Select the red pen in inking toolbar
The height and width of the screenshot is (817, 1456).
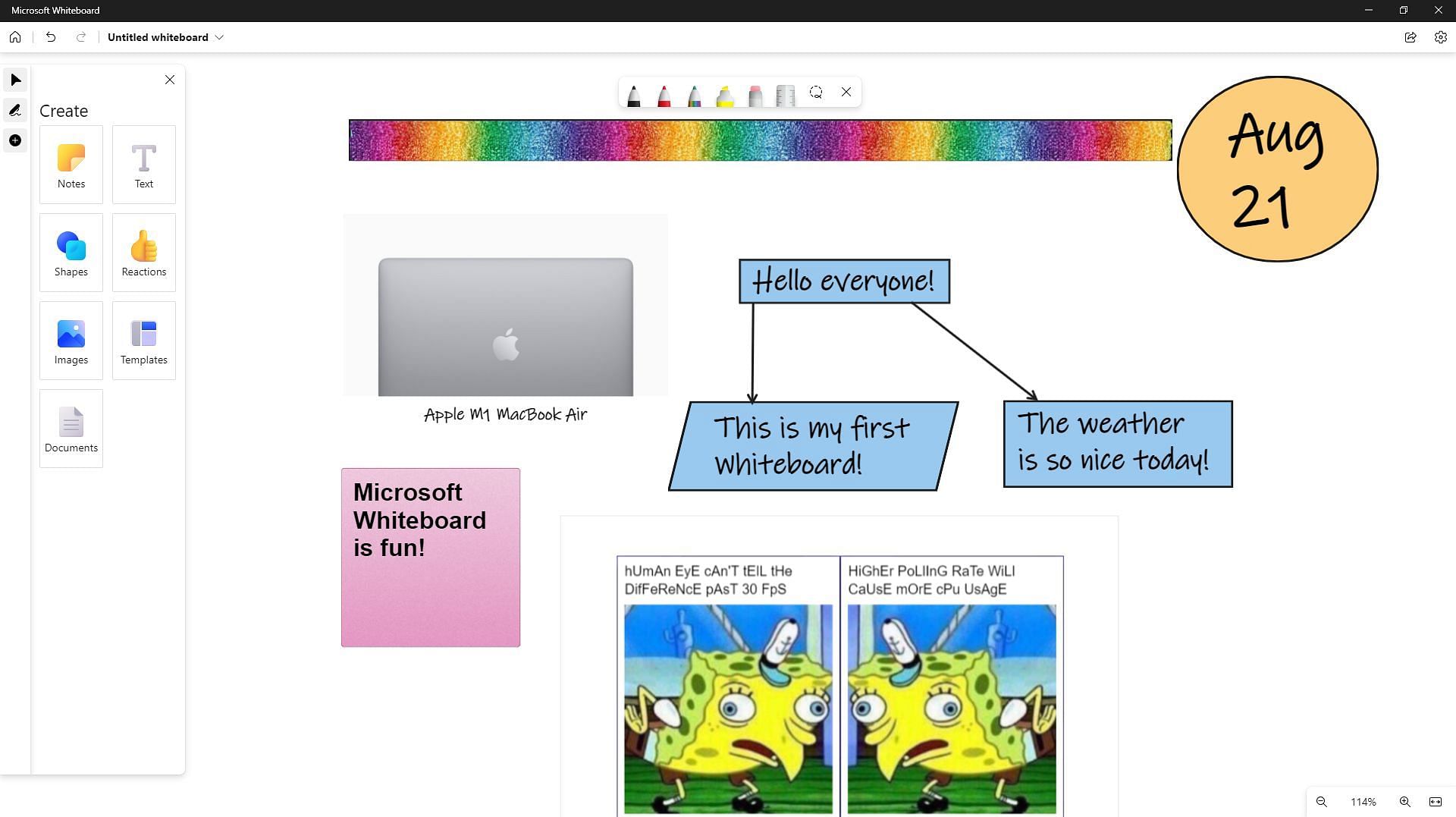(x=664, y=95)
